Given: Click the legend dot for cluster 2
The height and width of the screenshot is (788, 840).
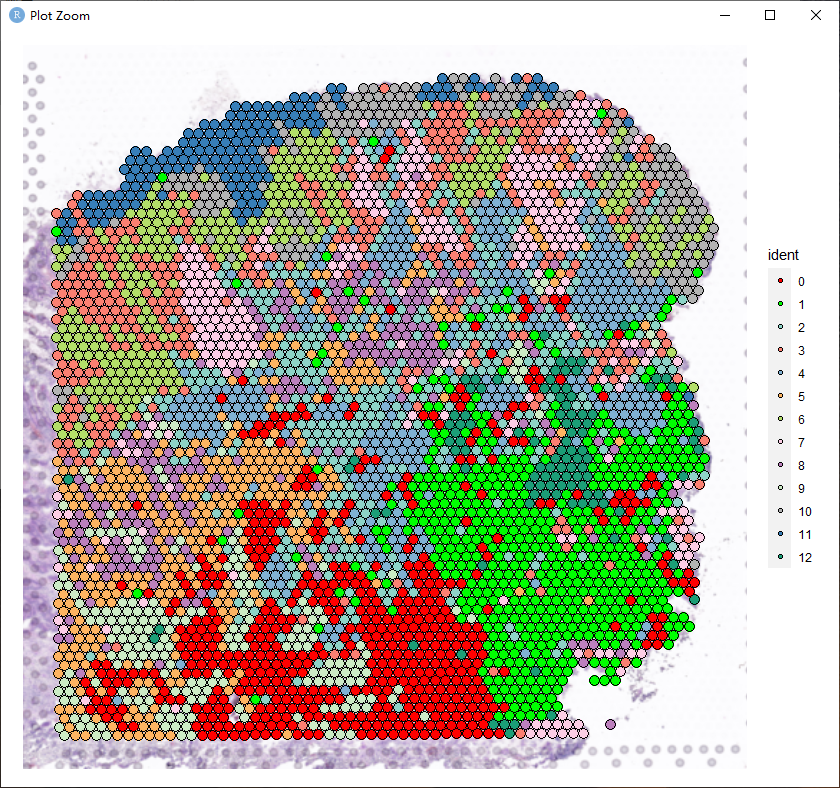Looking at the screenshot, I should coord(781,327).
